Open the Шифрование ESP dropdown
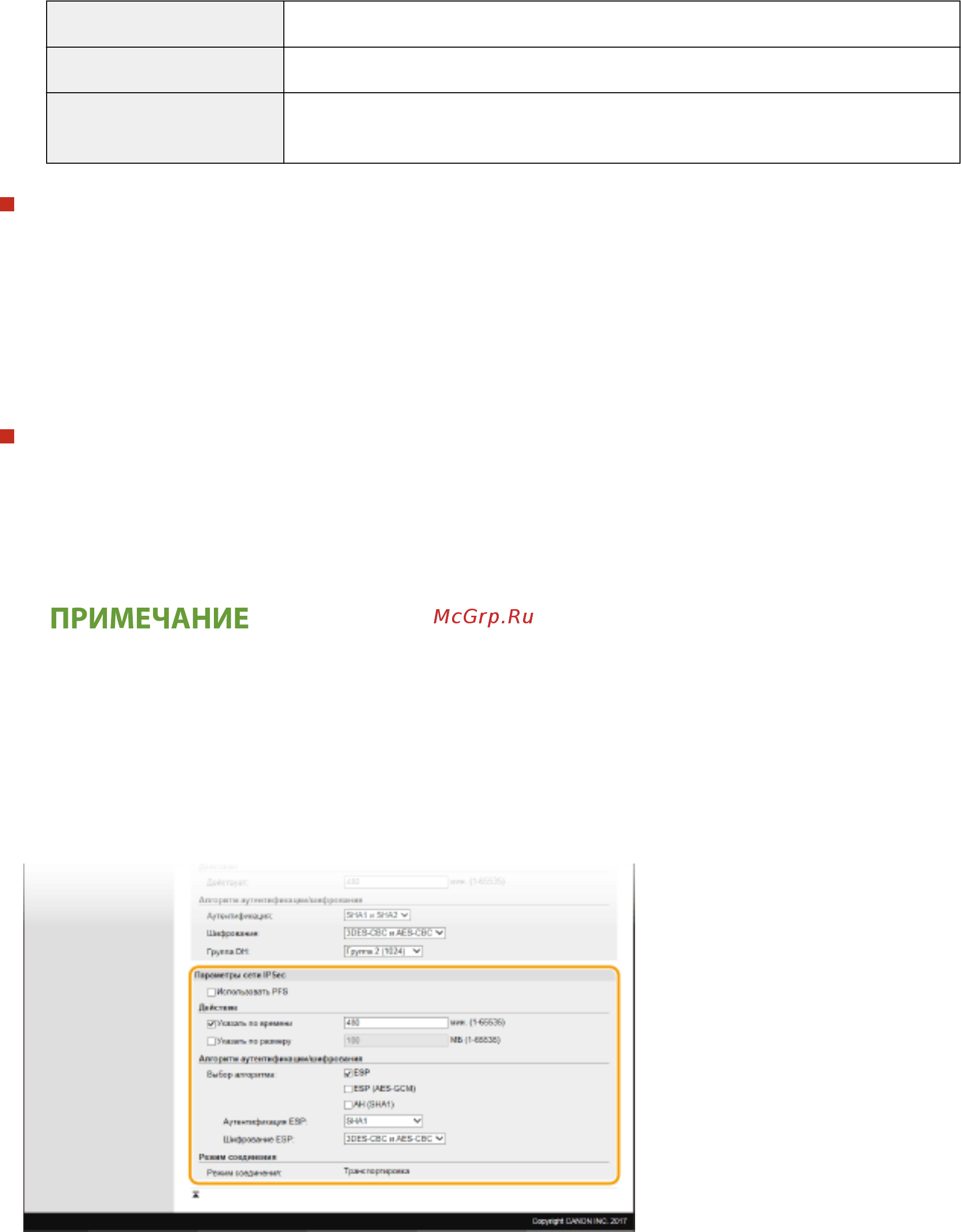This screenshot has height=1232, width=961. pyautogui.click(x=394, y=1139)
